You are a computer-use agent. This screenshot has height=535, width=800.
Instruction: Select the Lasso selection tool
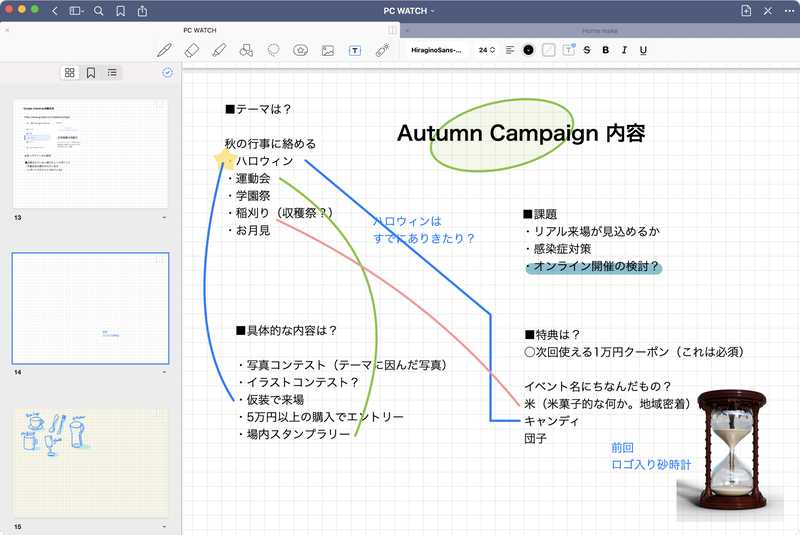tap(273, 50)
